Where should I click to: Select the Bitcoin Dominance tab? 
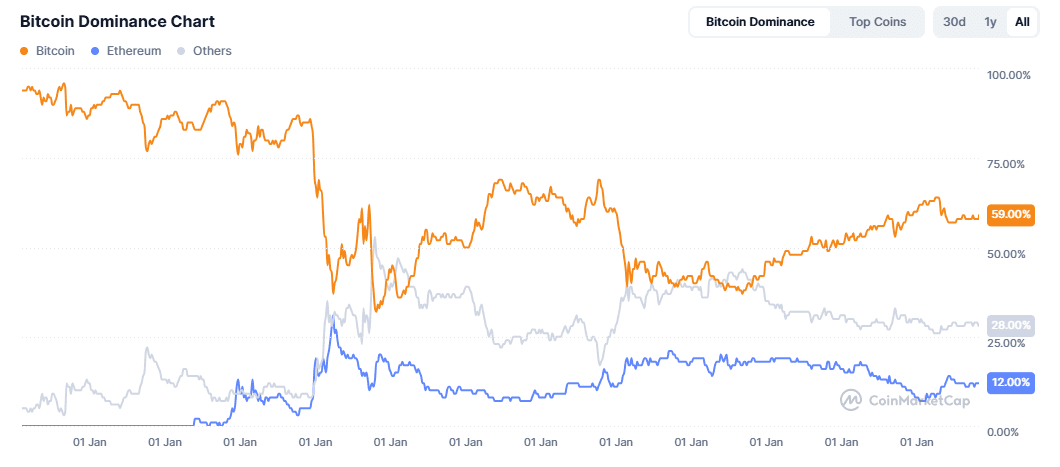pos(760,22)
